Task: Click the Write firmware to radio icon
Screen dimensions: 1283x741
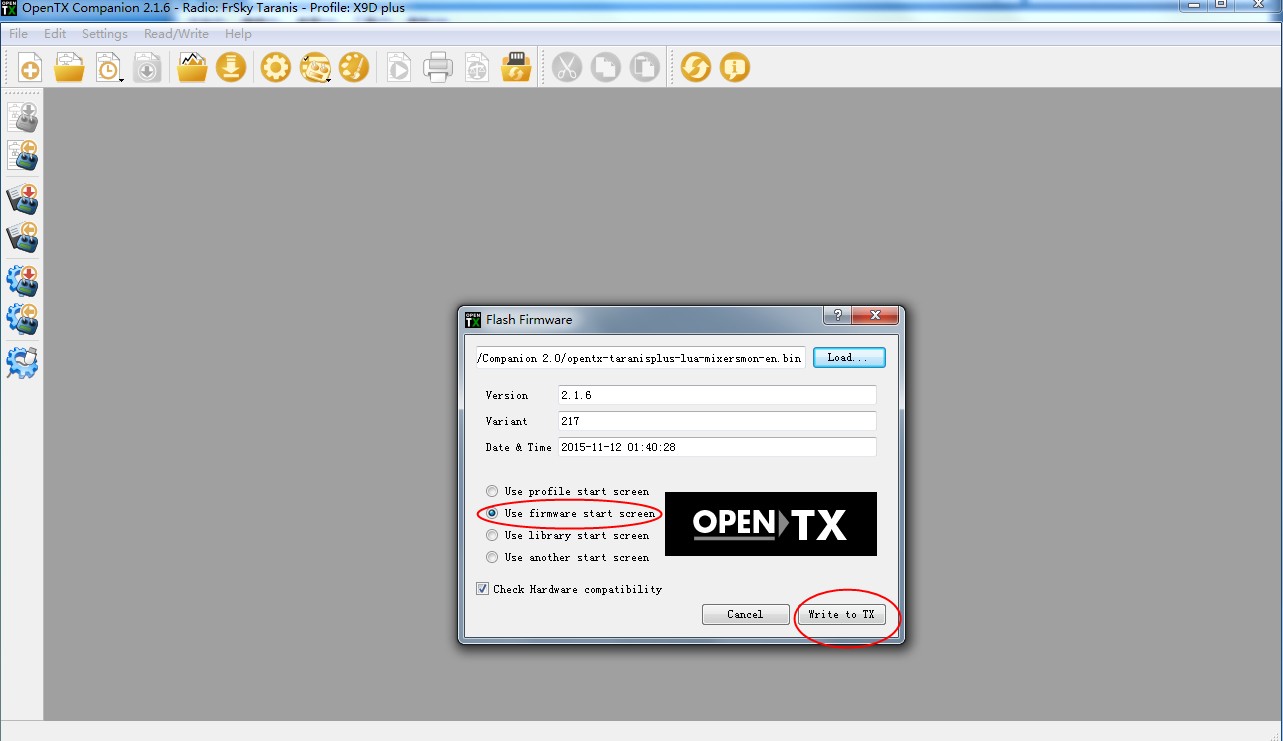Action: (x=22, y=199)
